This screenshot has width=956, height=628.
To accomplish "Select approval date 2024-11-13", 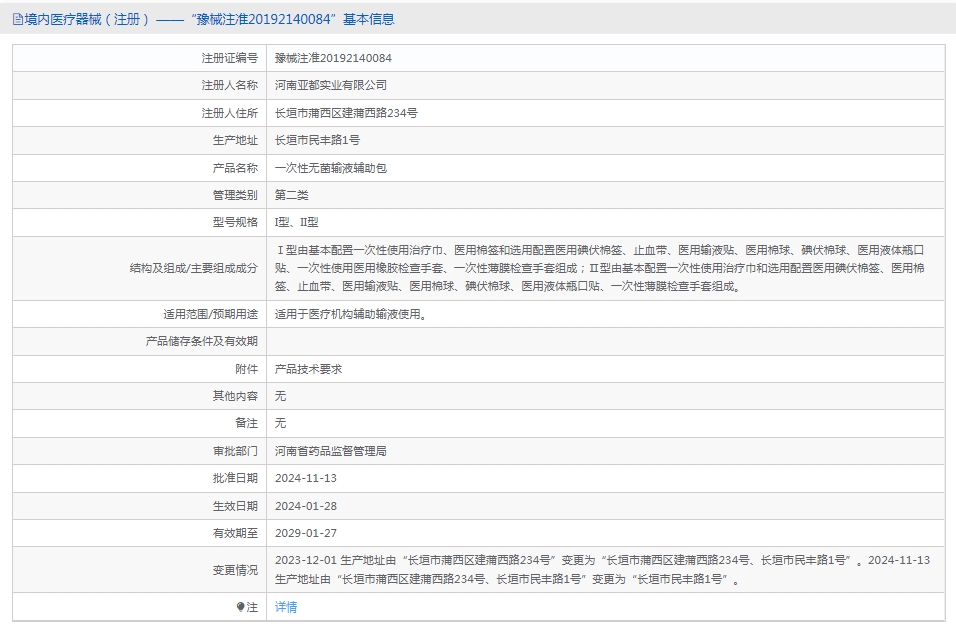I will [305, 478].
